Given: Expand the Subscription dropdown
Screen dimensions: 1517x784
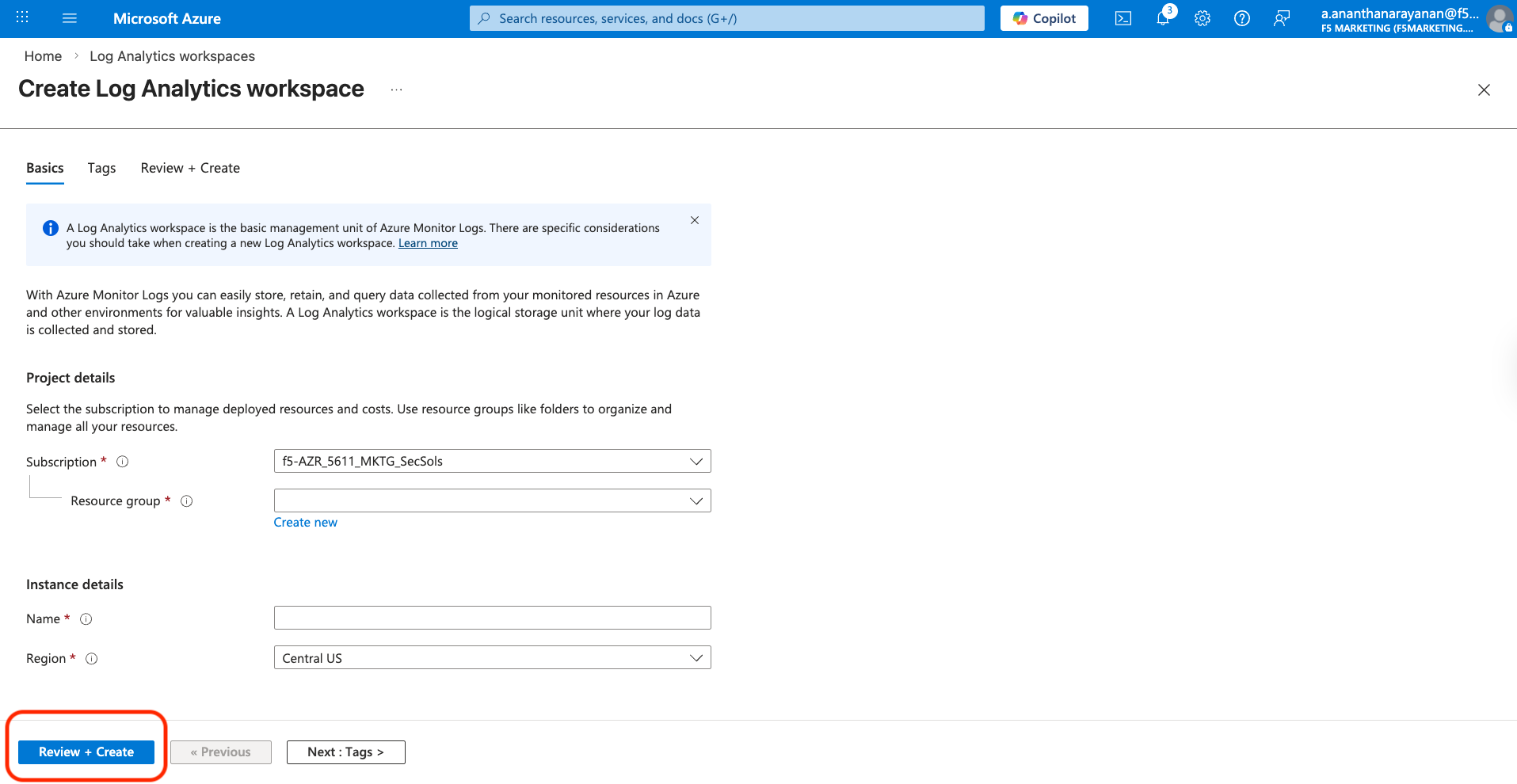Looking at the screenshot, I should point(492,461).
